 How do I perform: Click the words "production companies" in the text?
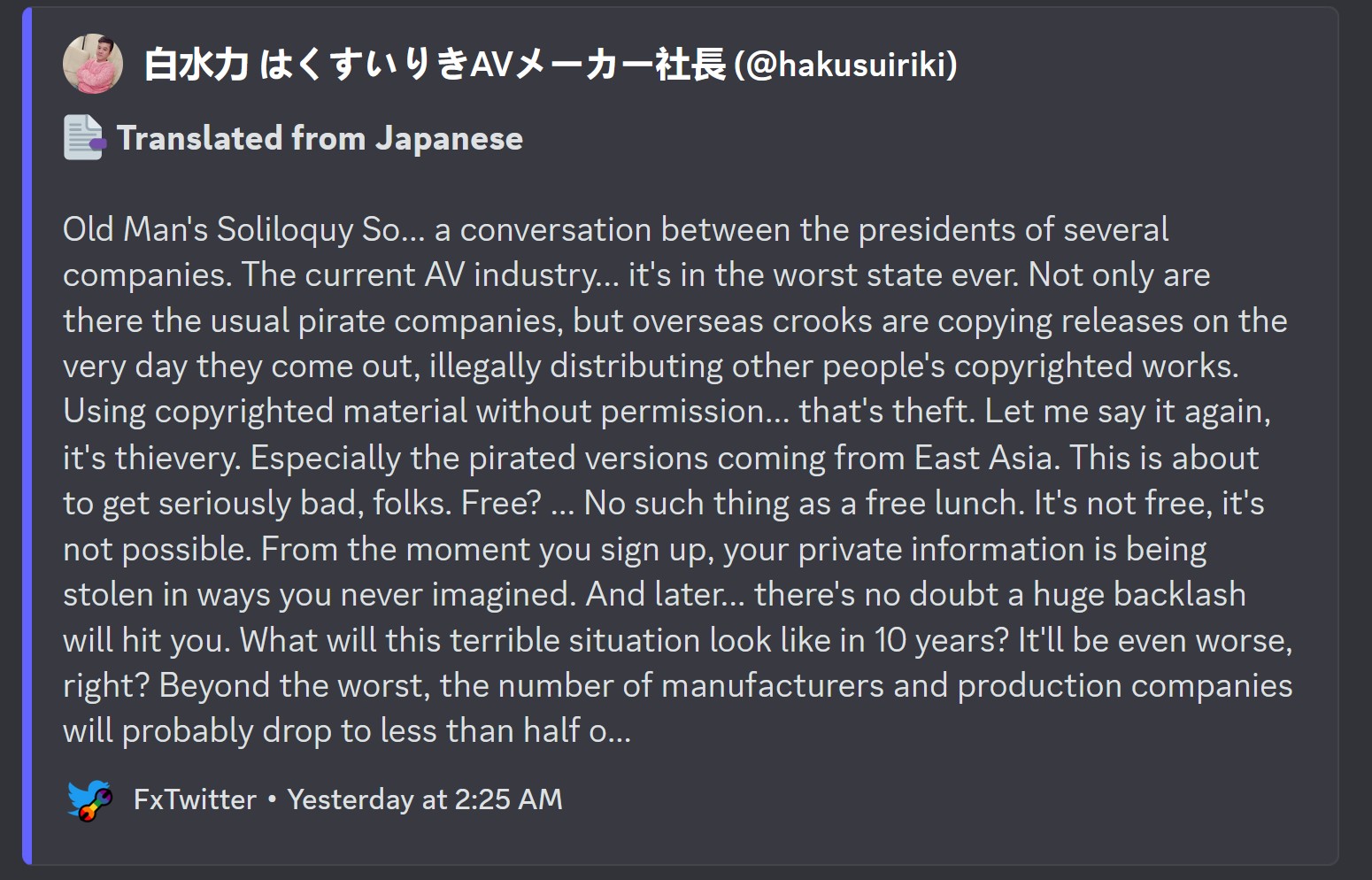coord(1125,686)
